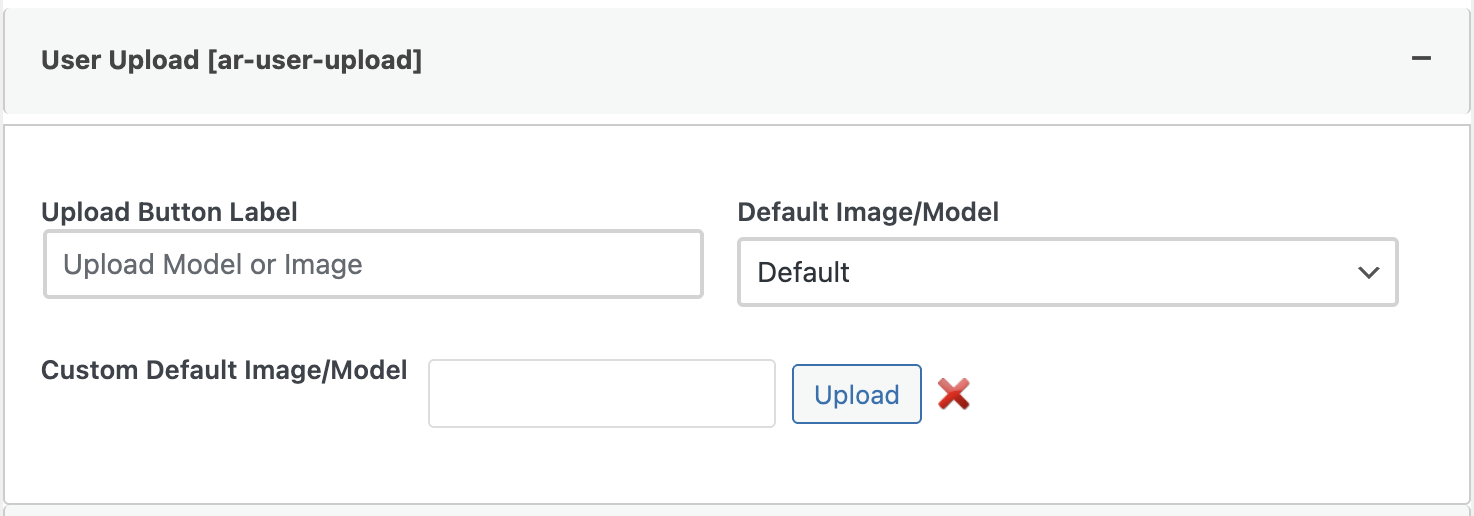Click the "User Upload [ar-user-upload]" title text
The height and width of the screenshot is (516, 1474).
tap(231, 60)
